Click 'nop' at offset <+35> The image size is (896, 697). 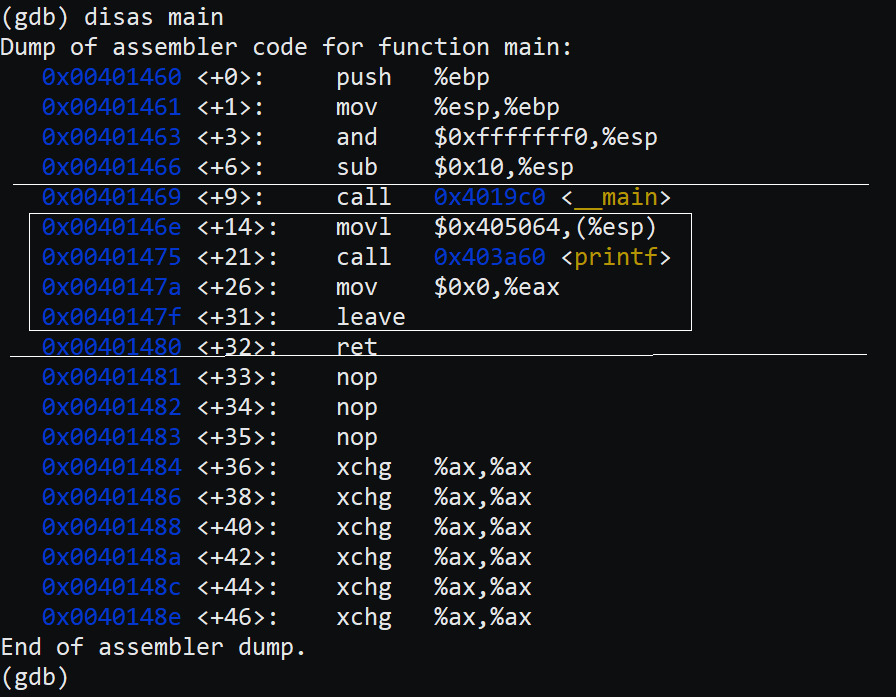pos(357,438)
